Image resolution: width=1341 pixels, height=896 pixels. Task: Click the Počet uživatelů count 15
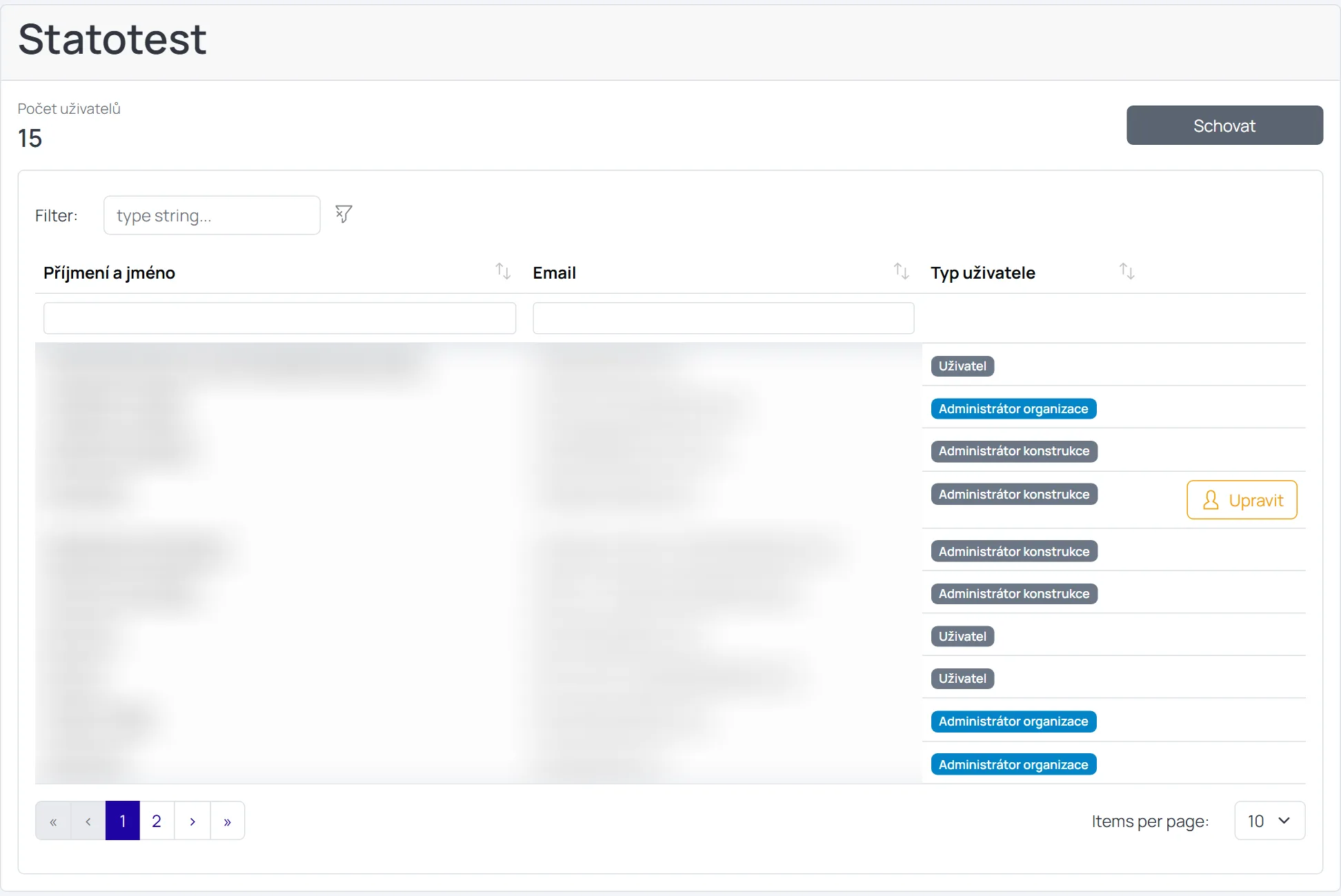pyautogui.click(x=30, y=138)
